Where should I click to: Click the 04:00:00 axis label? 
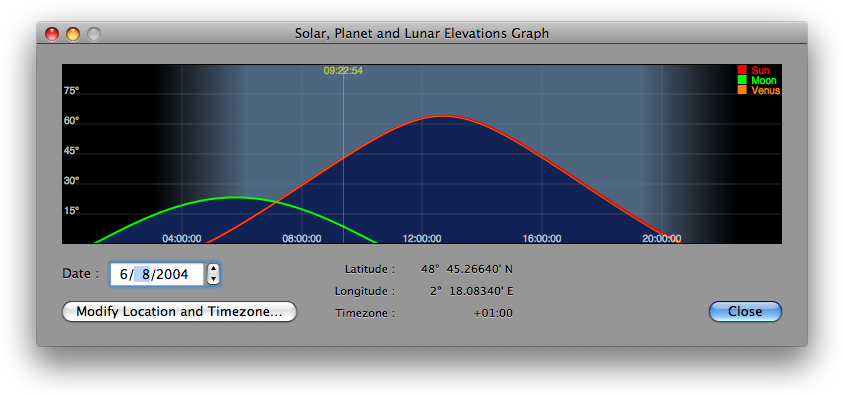[x=182, y=238]
